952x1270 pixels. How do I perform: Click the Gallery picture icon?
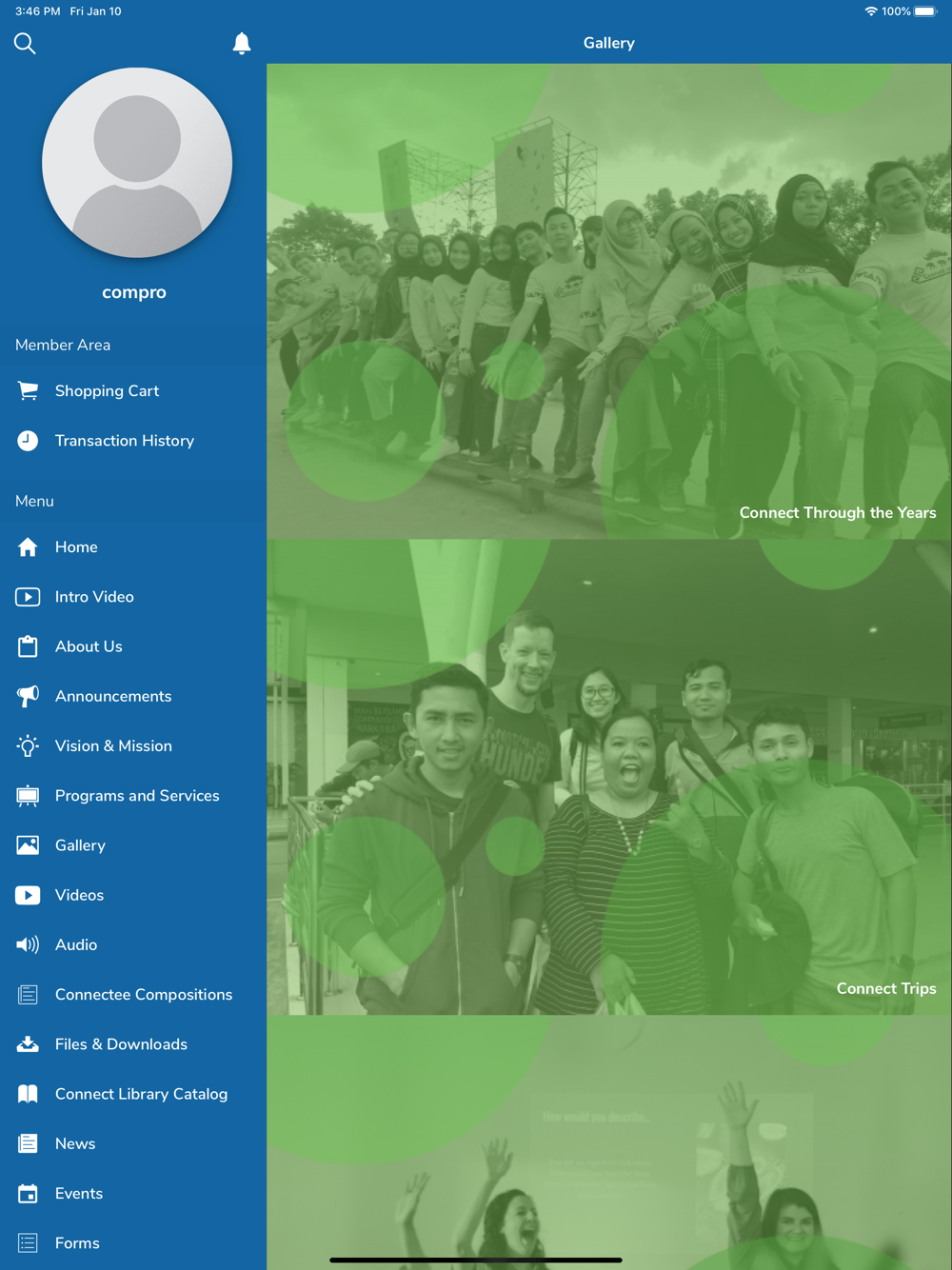coord(28,845)
